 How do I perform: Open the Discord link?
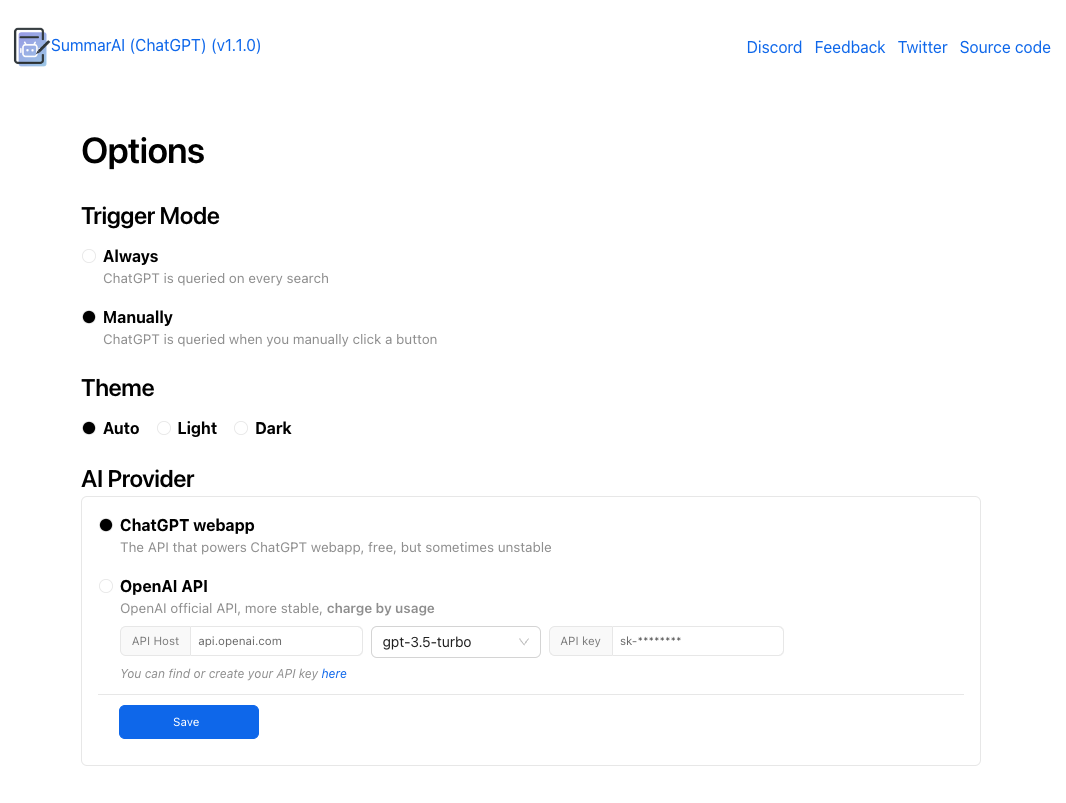[x=774, y=47]
